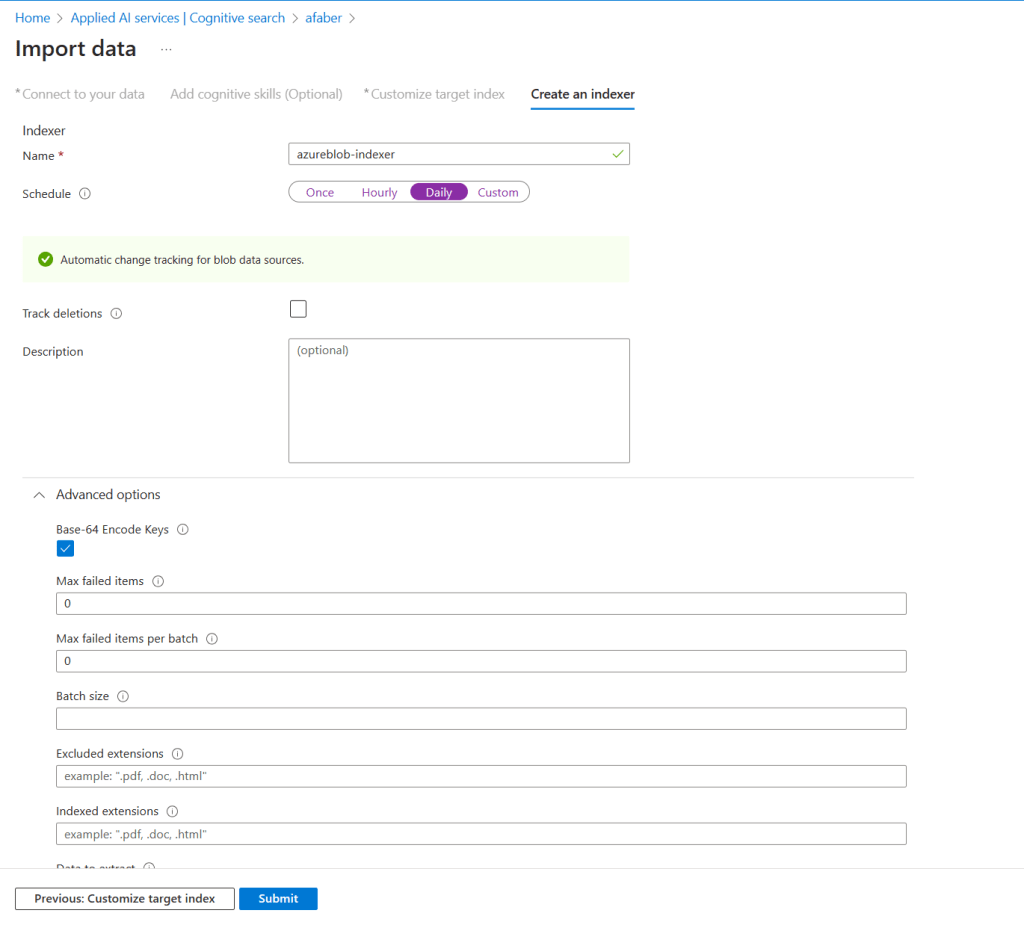Uncheck the Base-64 Encode Keys checkbox

pos(65,548)
